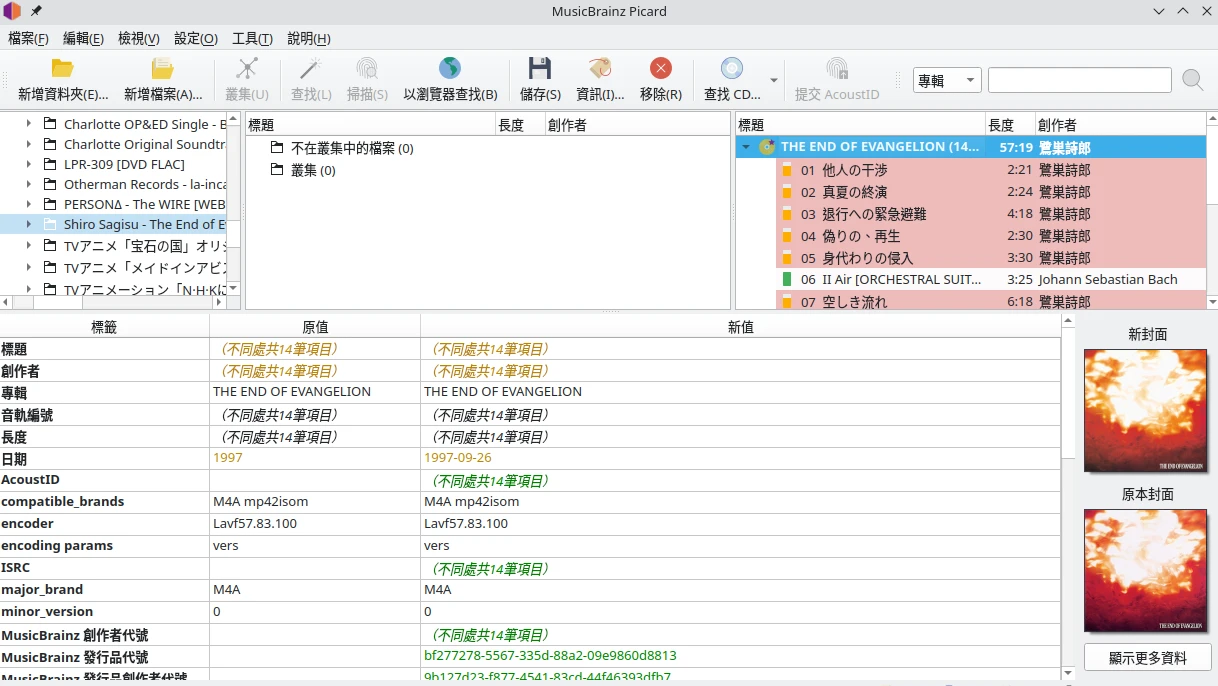
Task: Open the 專輯 search type dropdown
Action: (x=947, y=81)
